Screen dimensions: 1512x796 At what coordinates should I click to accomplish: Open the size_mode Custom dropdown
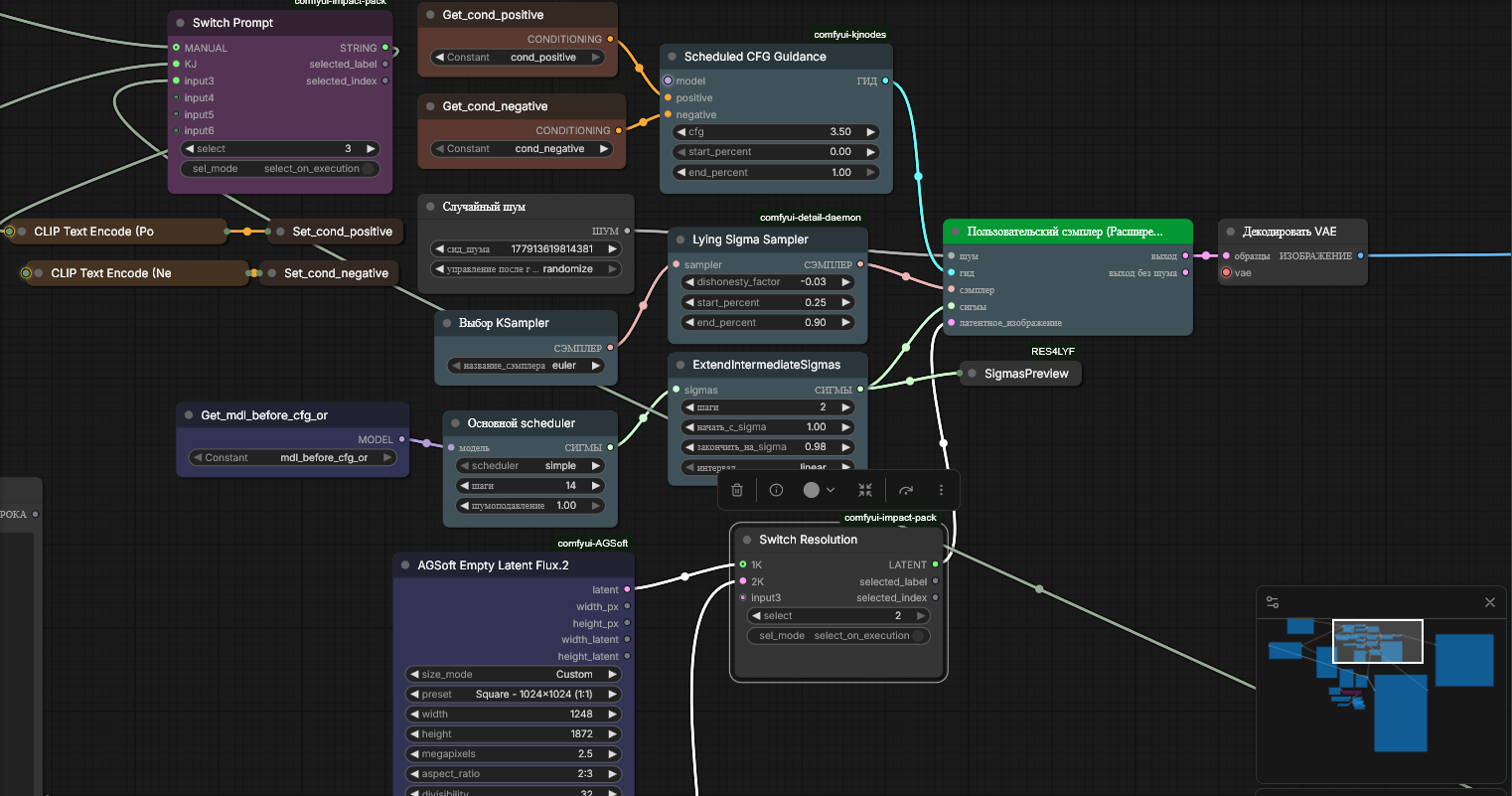514,675
